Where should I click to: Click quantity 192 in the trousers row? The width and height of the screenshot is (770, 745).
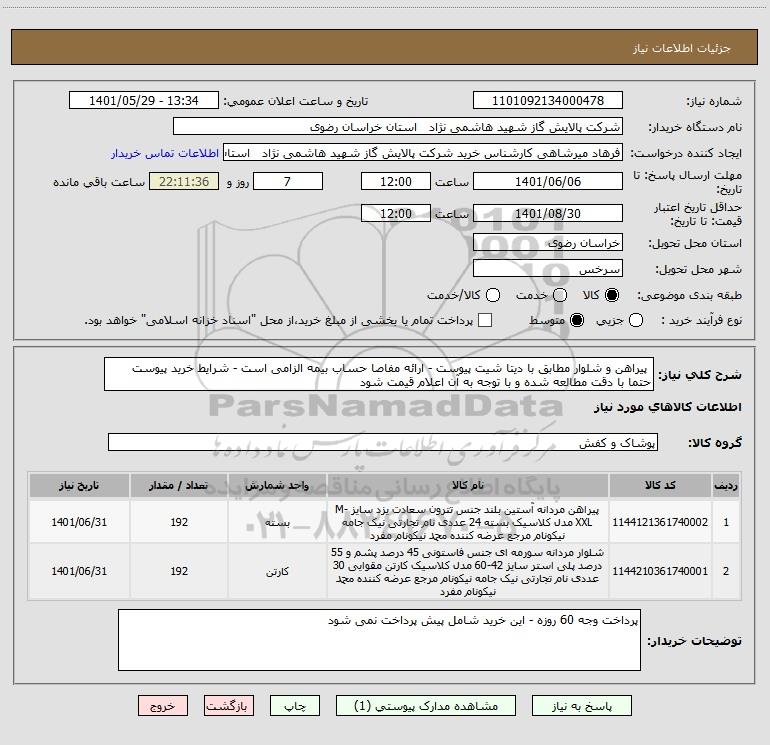pyautogui.click(x=179, y=571)
